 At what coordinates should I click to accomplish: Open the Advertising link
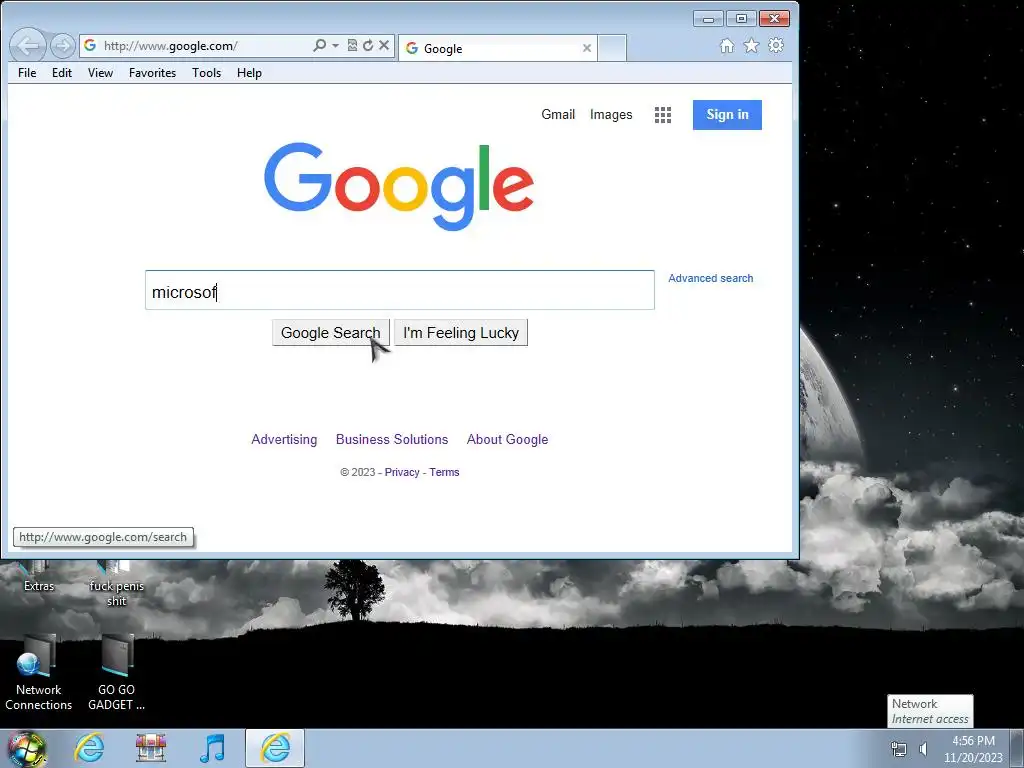[284, 440]
